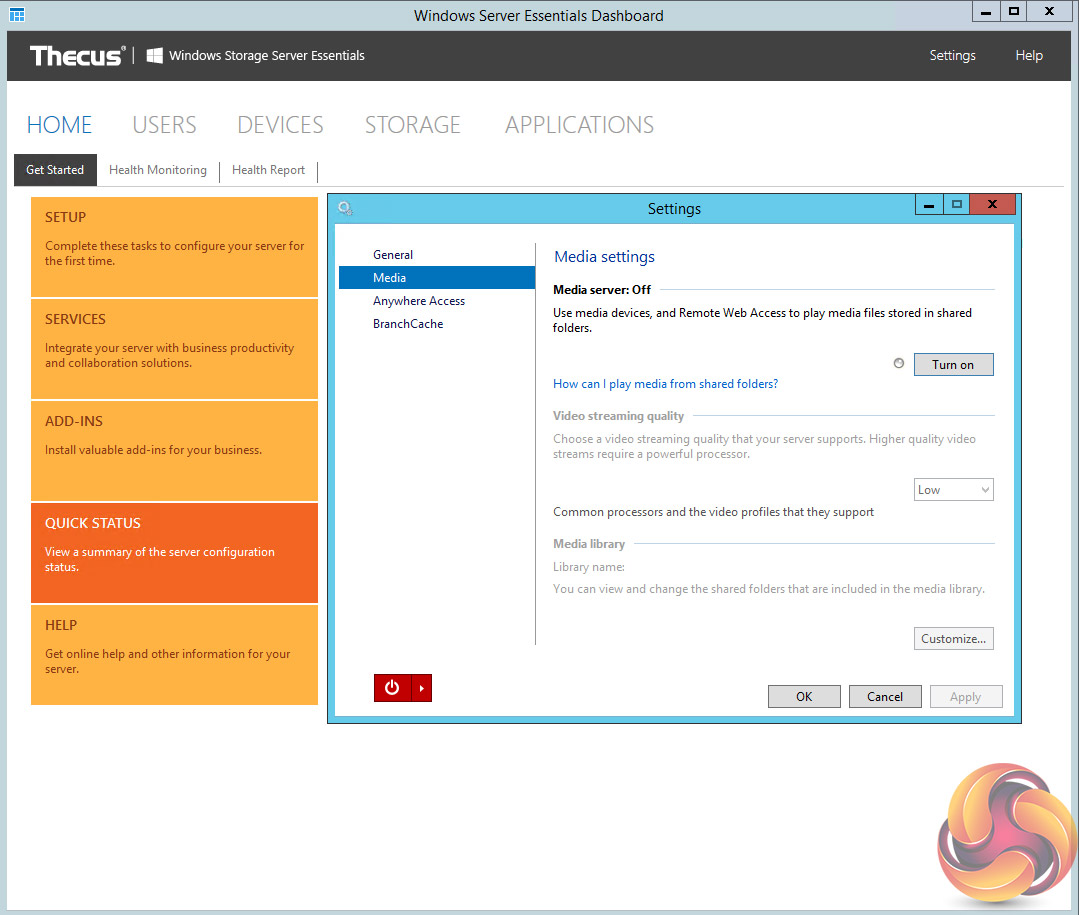Viewport: 1079px width, 915px height.
Task: Minimize the Dashboard window
Action: click(986, 11)
